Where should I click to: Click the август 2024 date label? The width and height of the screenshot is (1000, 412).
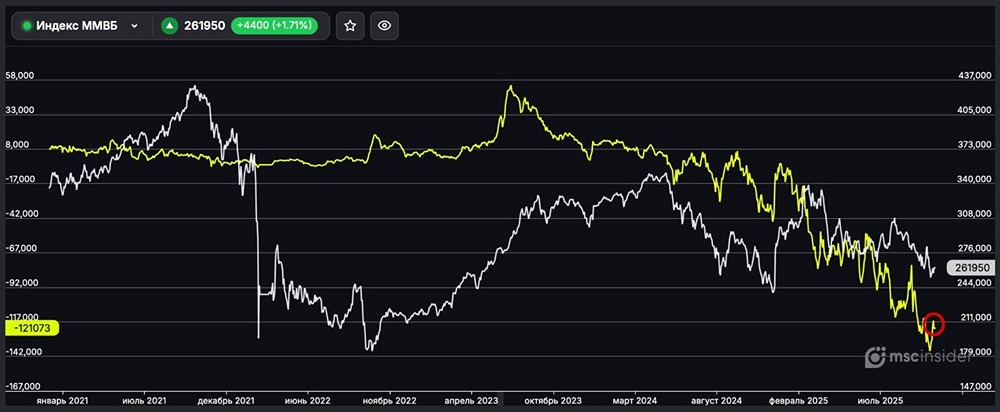[x=717, y=401]
